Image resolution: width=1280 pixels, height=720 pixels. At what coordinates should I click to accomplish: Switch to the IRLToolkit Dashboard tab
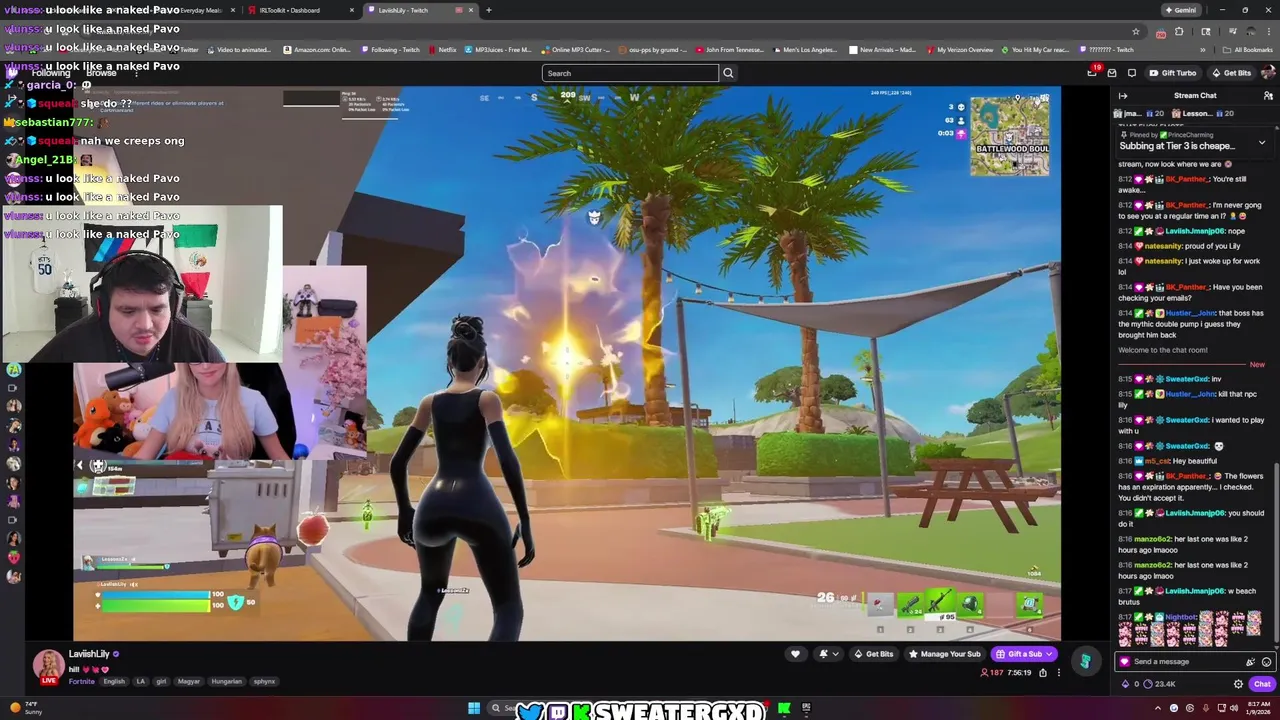click(300, 10)
